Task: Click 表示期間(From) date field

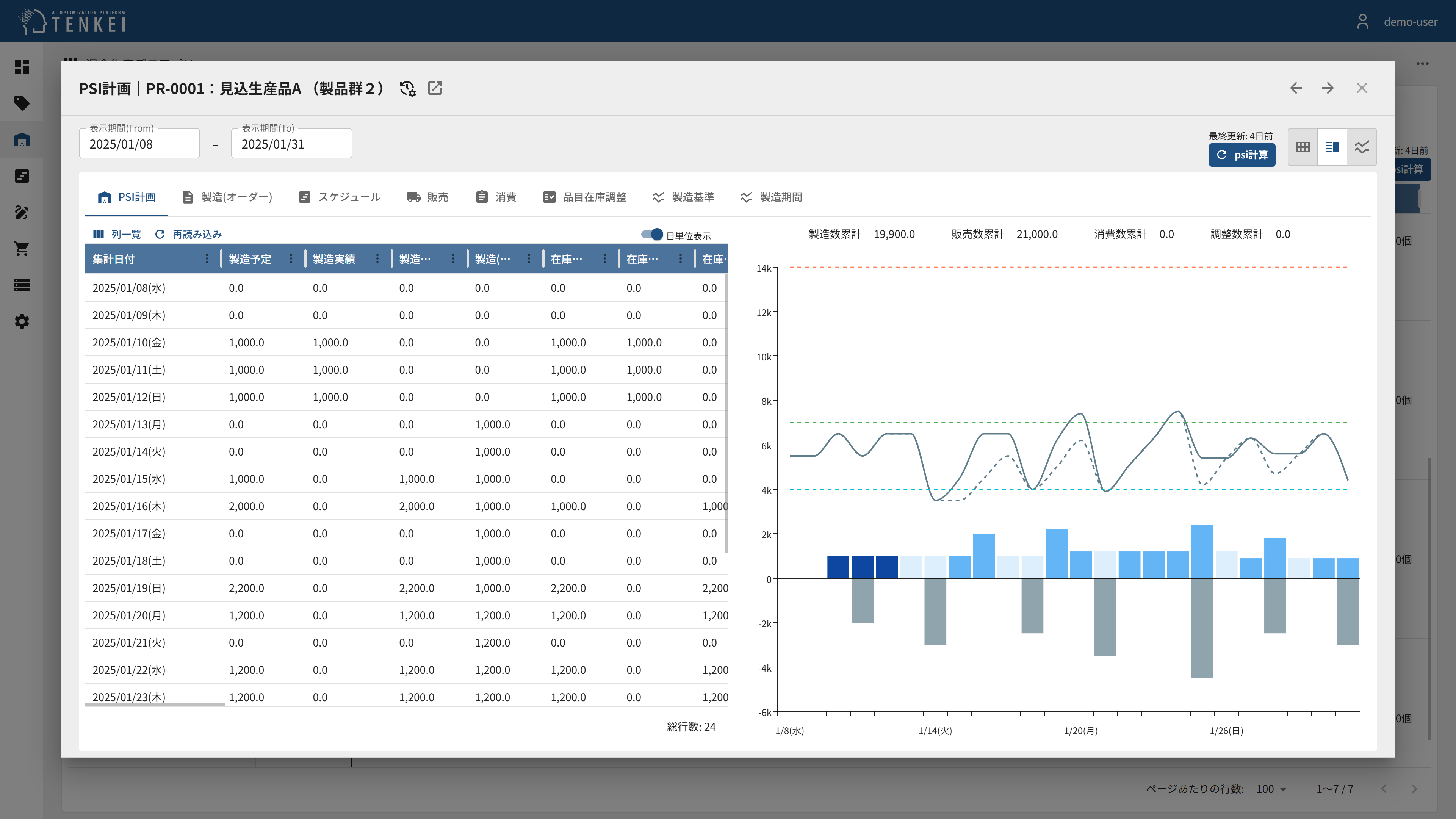Action: click(139, 144)
